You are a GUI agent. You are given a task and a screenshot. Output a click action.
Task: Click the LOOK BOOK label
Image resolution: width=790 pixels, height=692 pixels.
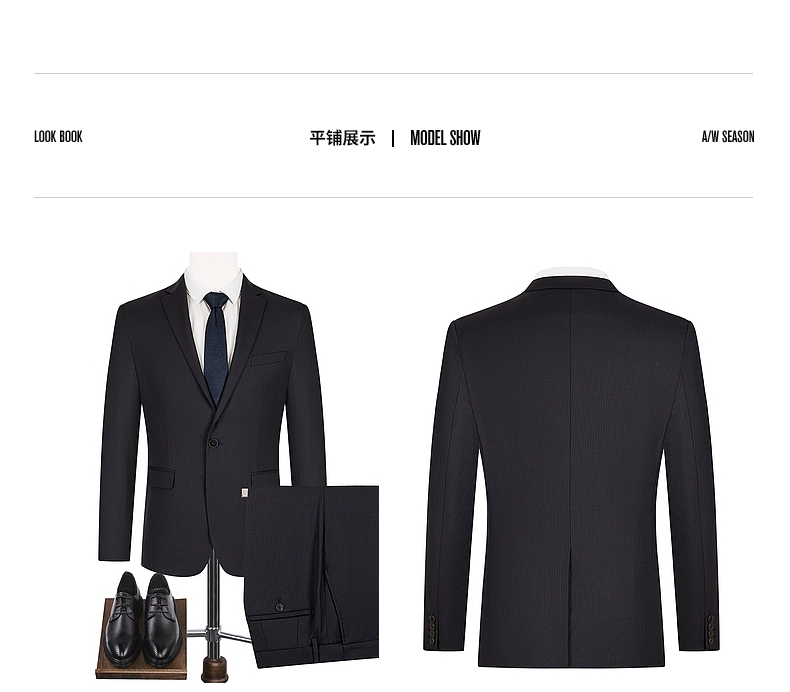(58, 137)
